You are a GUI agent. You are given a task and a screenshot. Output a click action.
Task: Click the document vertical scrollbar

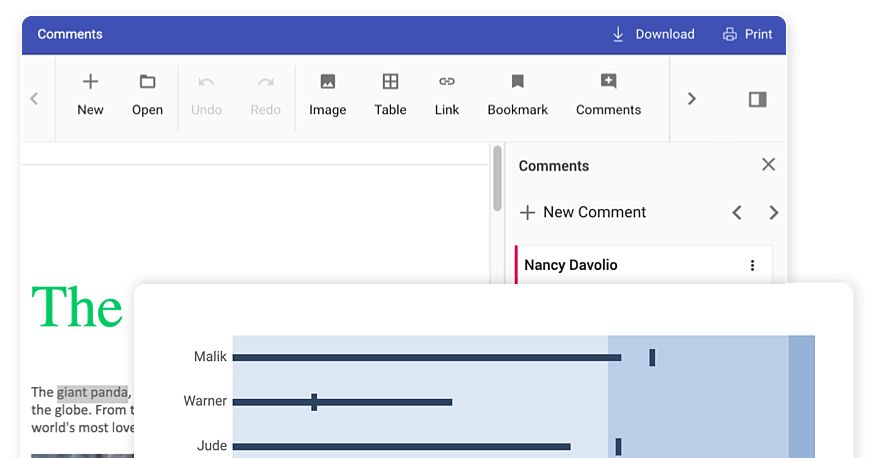497,178
